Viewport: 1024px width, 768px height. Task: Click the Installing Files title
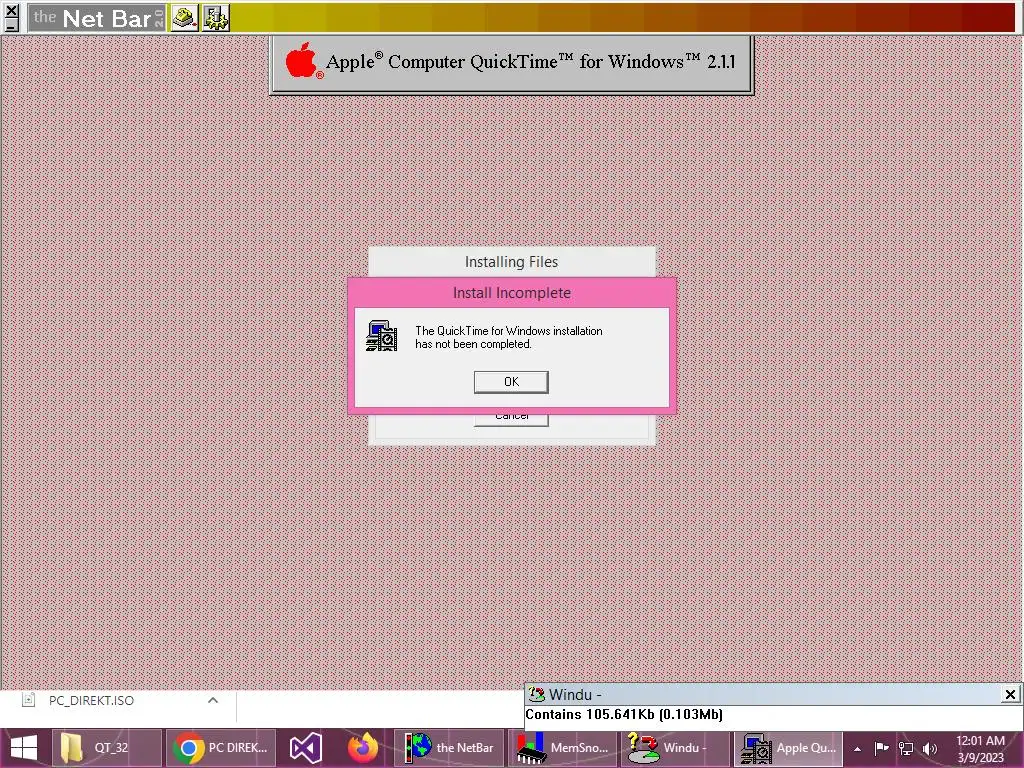pos(511,262)
